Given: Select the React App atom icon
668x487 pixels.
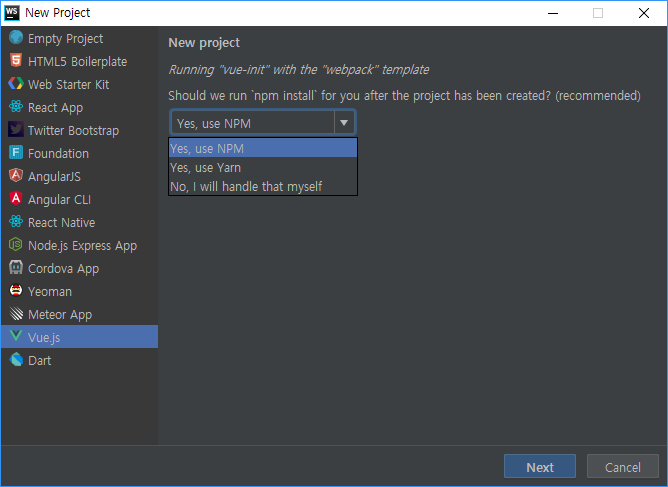Looking at the screenshot, I should point(16,107).
